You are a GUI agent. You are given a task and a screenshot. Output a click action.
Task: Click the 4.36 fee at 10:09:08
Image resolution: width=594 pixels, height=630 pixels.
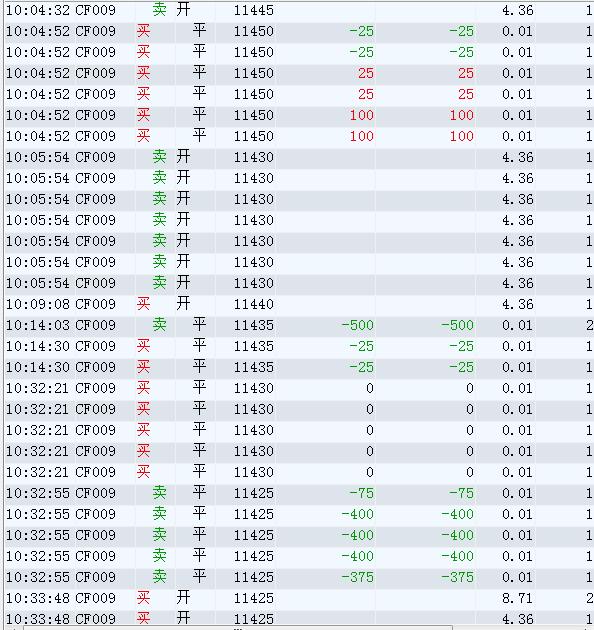[517, 304]
